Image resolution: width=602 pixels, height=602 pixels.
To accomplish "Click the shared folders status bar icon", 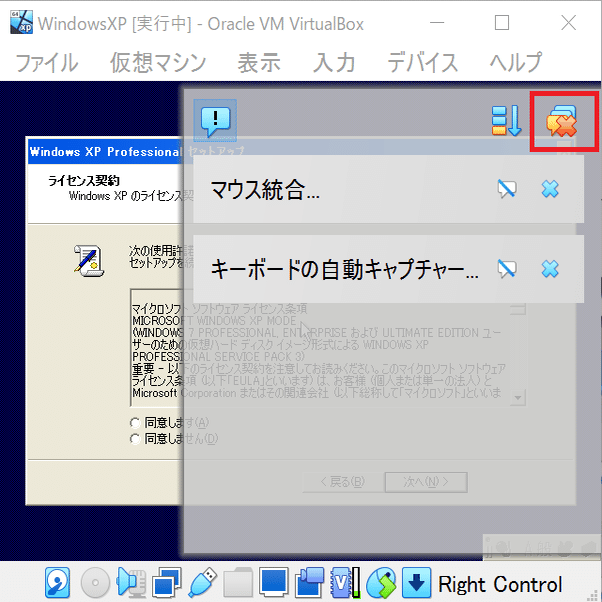I will tap(238, 582).
